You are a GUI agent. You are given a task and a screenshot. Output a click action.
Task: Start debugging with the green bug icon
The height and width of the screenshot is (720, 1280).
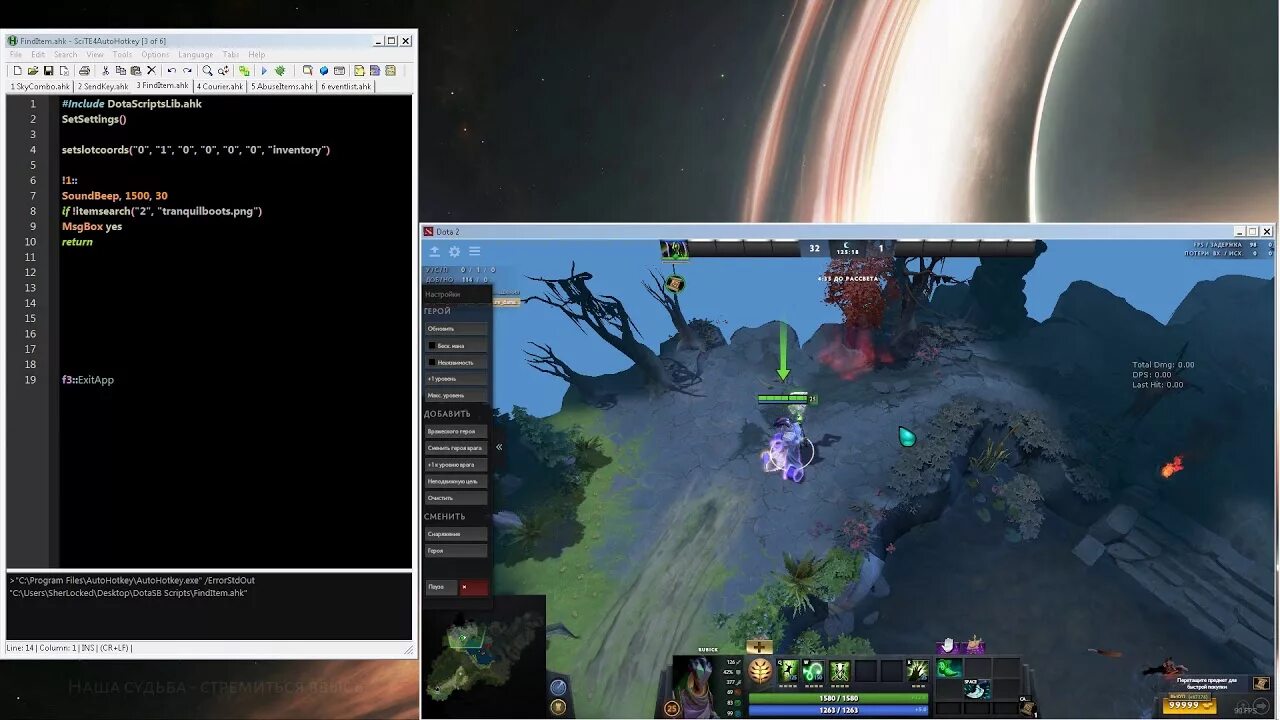[280, 71]
